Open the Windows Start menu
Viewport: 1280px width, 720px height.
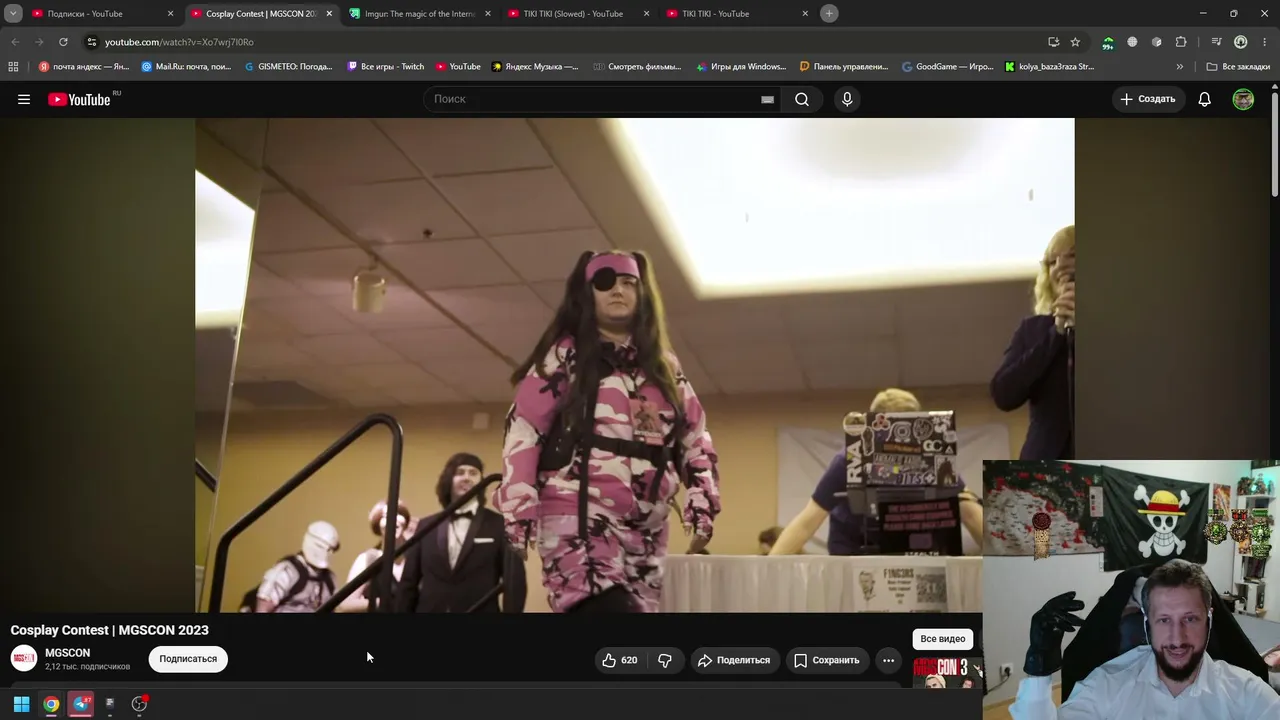21,704
